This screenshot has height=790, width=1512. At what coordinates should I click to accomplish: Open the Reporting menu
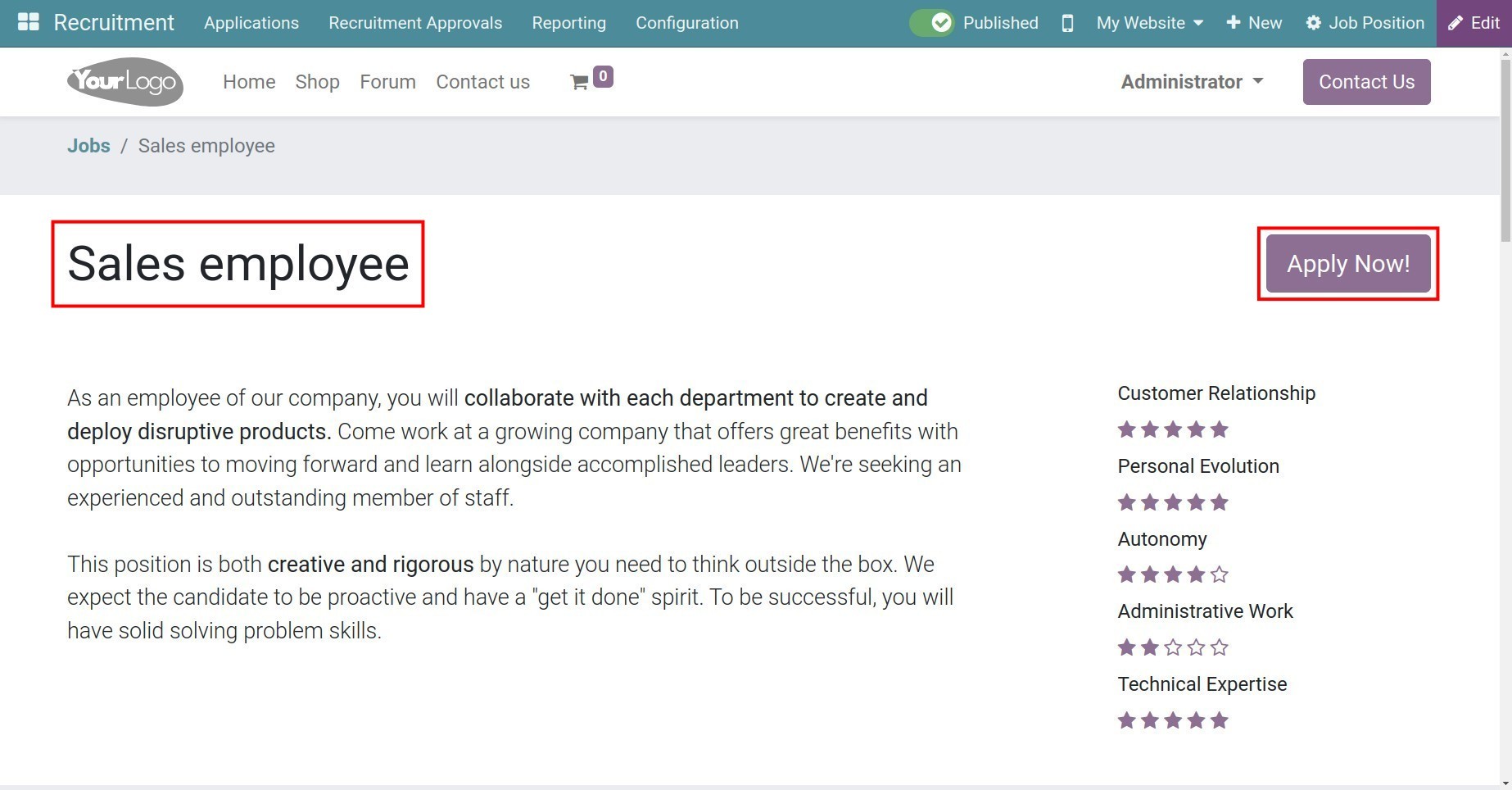tap(568, 23)
